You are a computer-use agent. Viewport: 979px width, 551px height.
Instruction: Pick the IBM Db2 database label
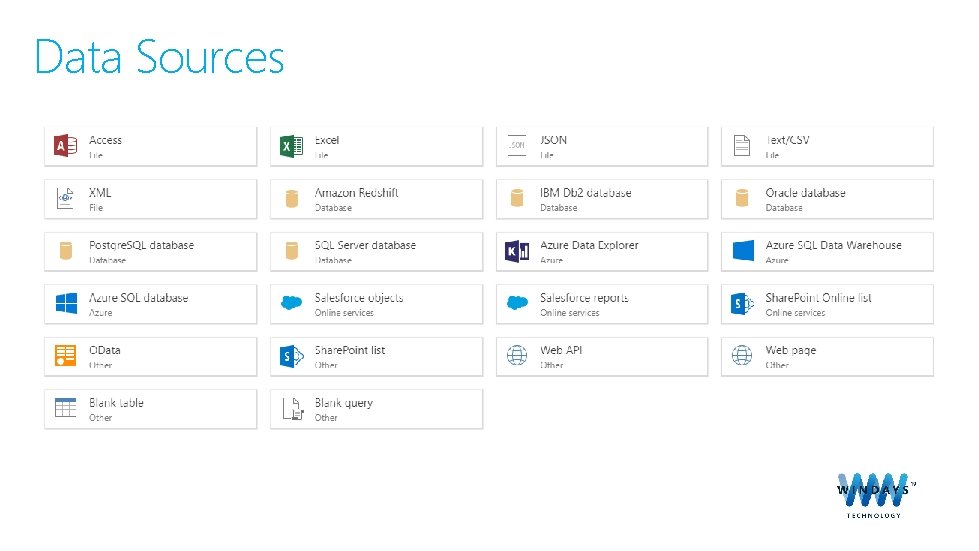pyautogui.click(x=586, y=193)
